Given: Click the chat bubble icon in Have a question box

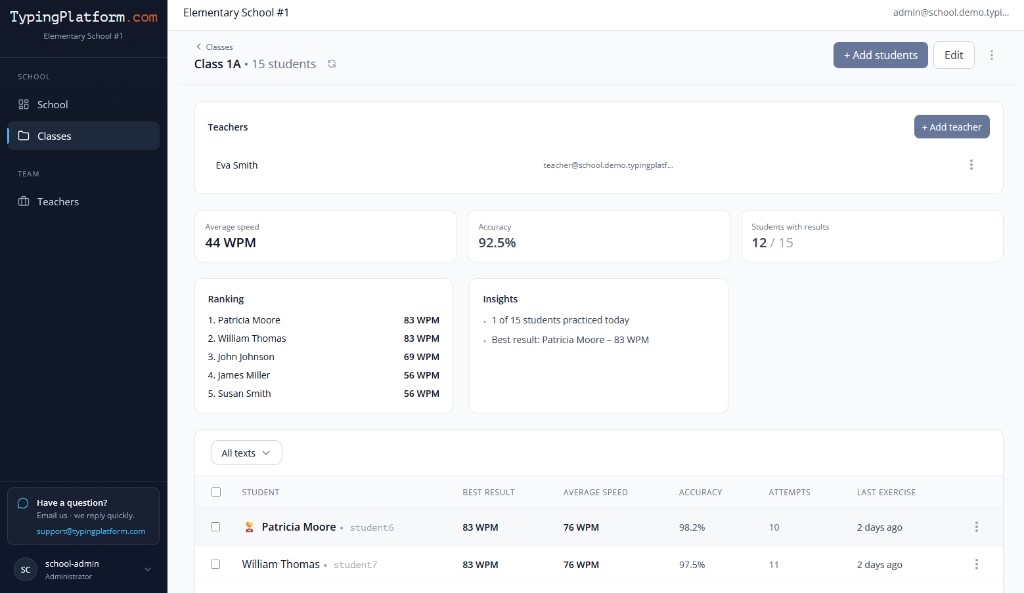Looking at the screenshot, I should click(x=23, y=503).
